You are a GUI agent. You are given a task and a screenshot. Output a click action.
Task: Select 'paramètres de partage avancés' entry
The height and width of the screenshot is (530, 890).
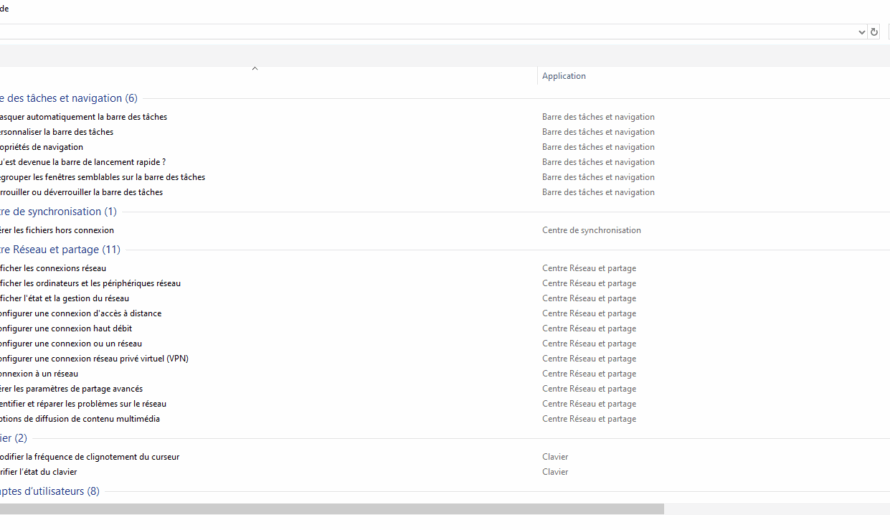(x=72, y=388)
